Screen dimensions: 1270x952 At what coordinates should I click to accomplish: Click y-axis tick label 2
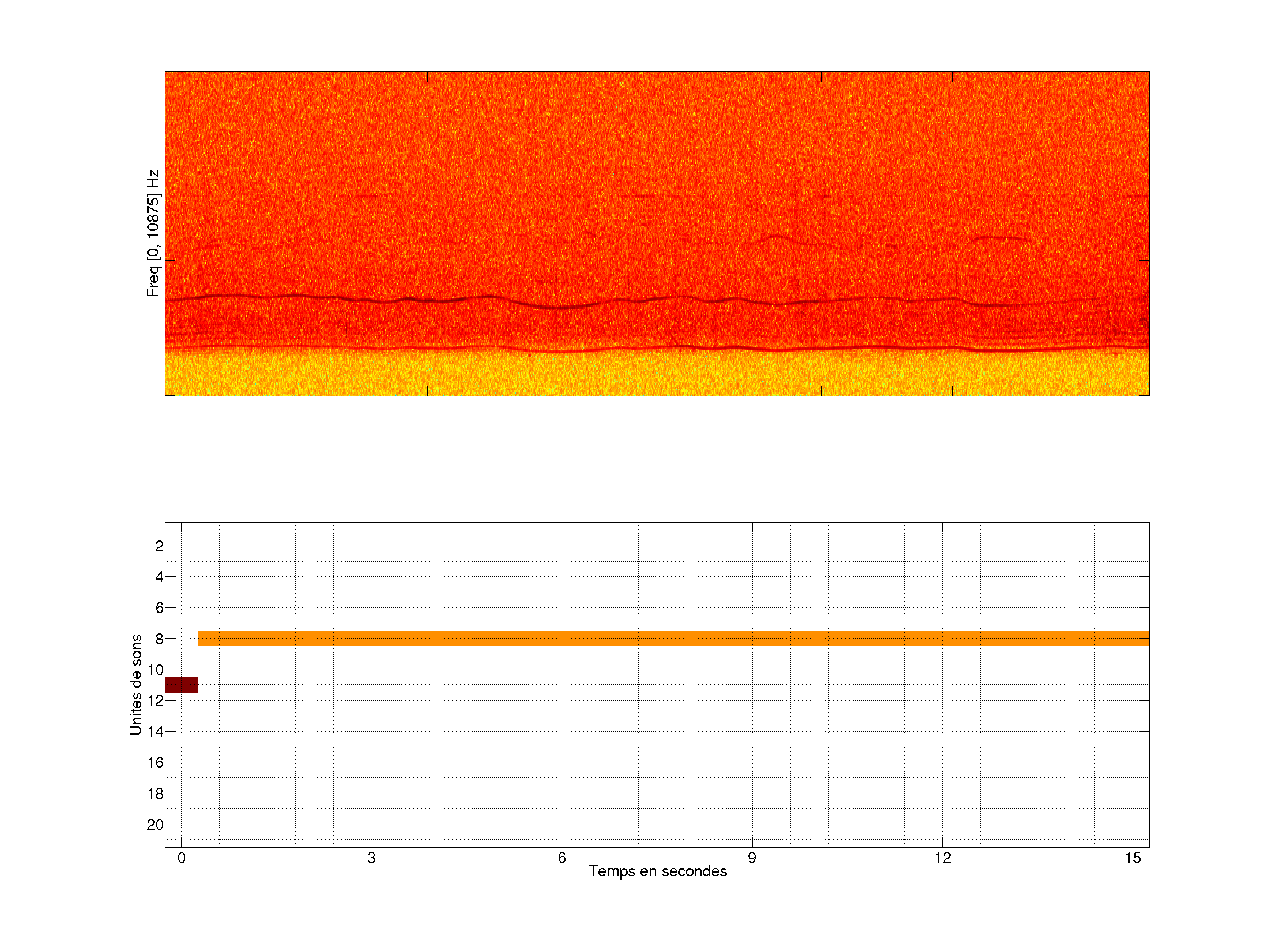pyautogui.click(x=159, y=546)
